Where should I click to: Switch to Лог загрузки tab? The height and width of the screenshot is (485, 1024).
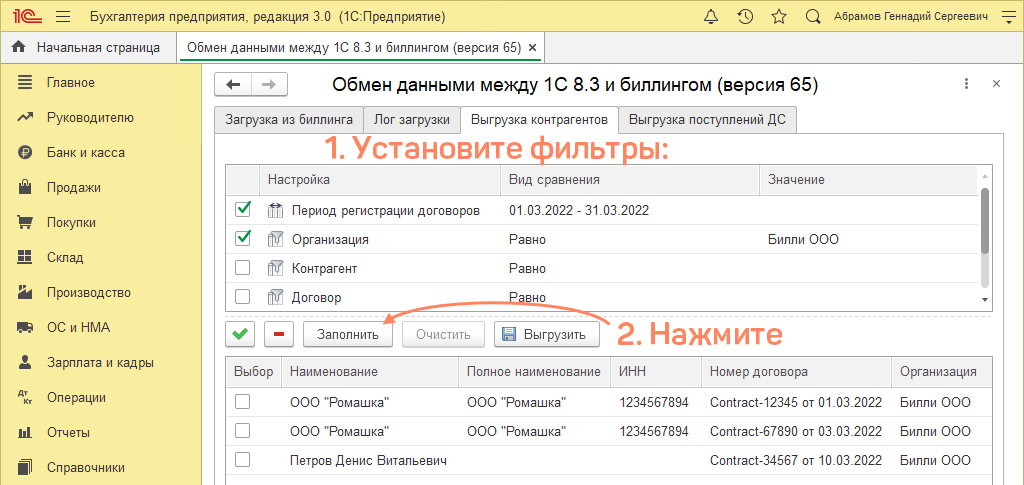click(411, 120)
